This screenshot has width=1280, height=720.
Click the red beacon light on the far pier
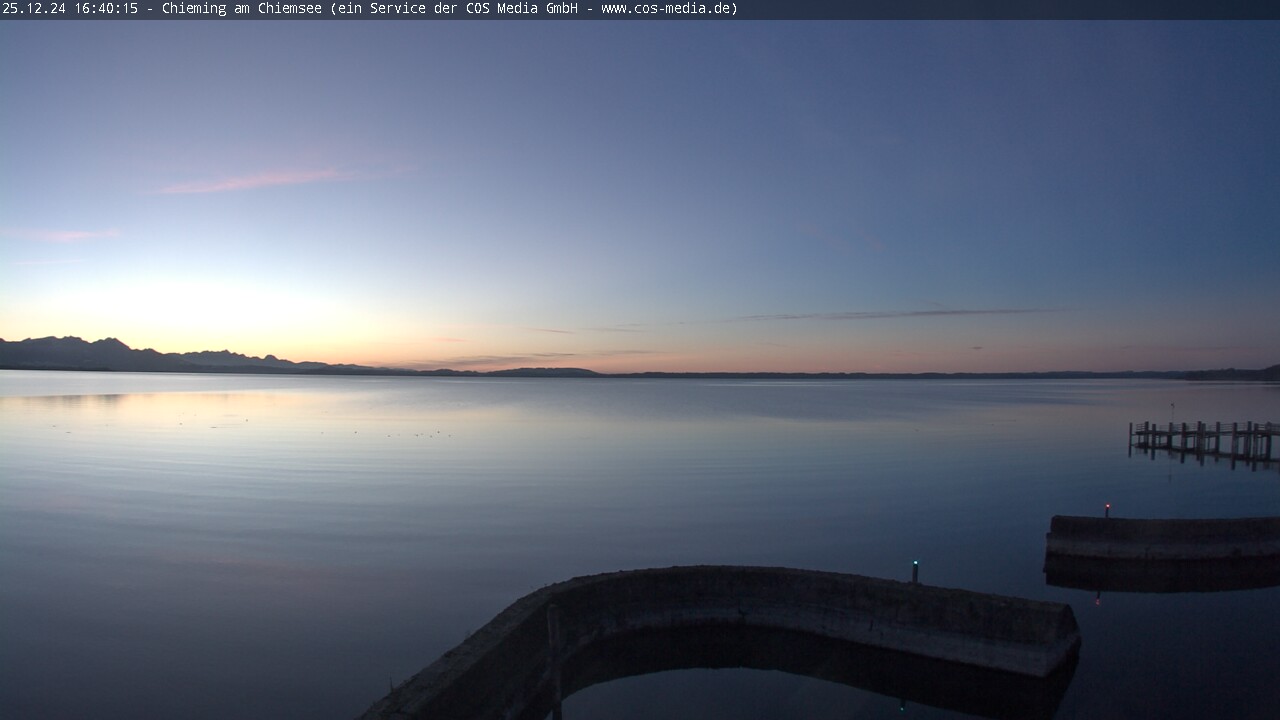1107,508
